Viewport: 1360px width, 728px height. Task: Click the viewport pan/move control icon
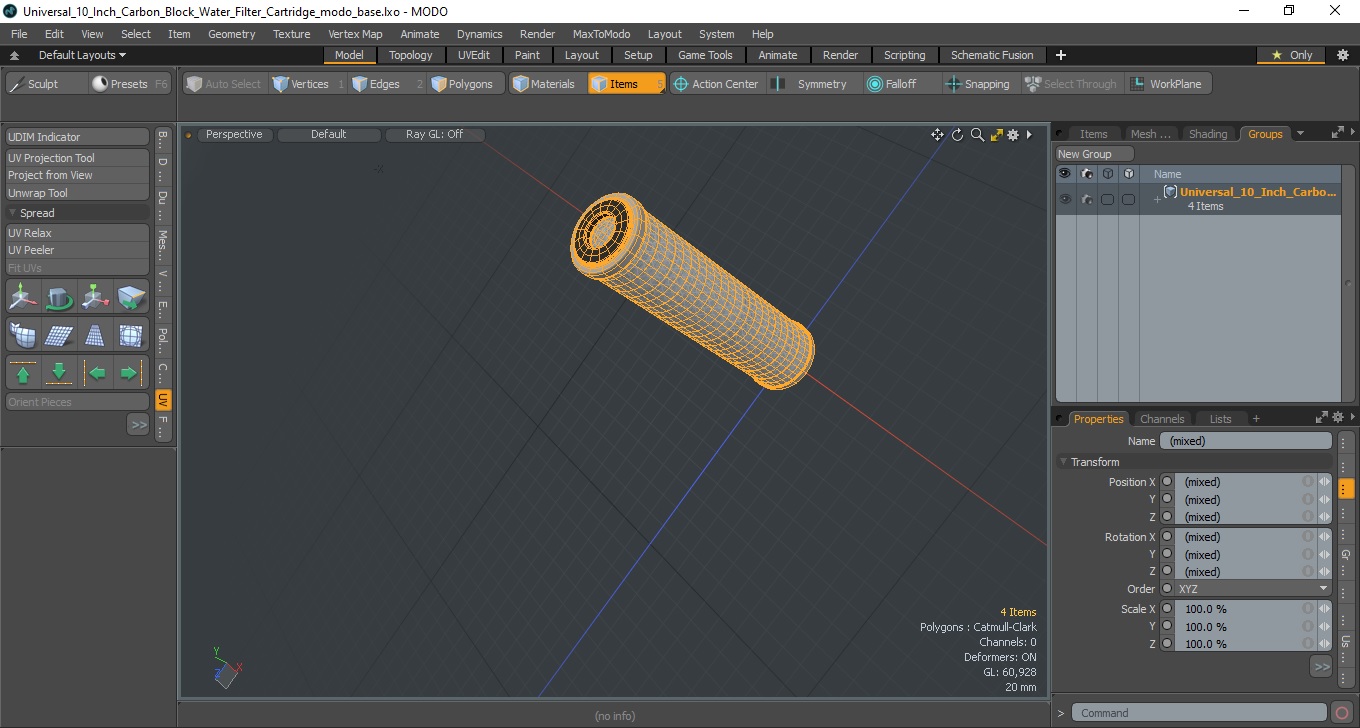tap(937, 135)
